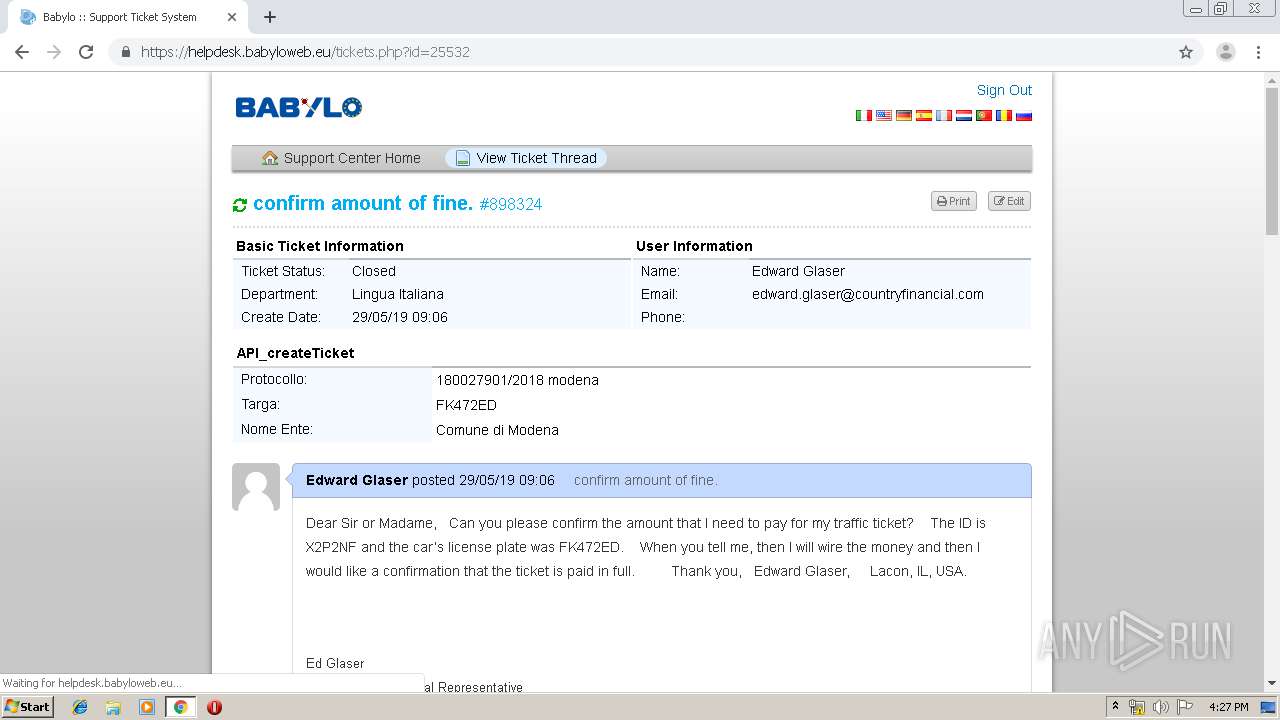Open the Windows Start menu
Image resolution: width=1280 pixels, height=720 pixels.
(x=27, y=707)
